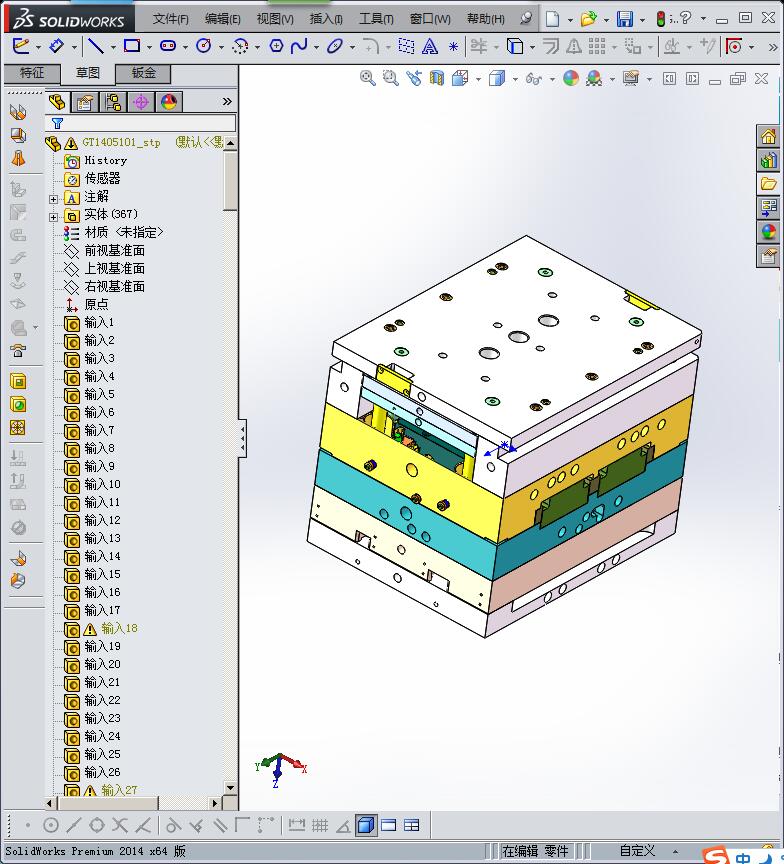
Task: Click the Rebuild traffic light icon
Action: pos(661,19)
